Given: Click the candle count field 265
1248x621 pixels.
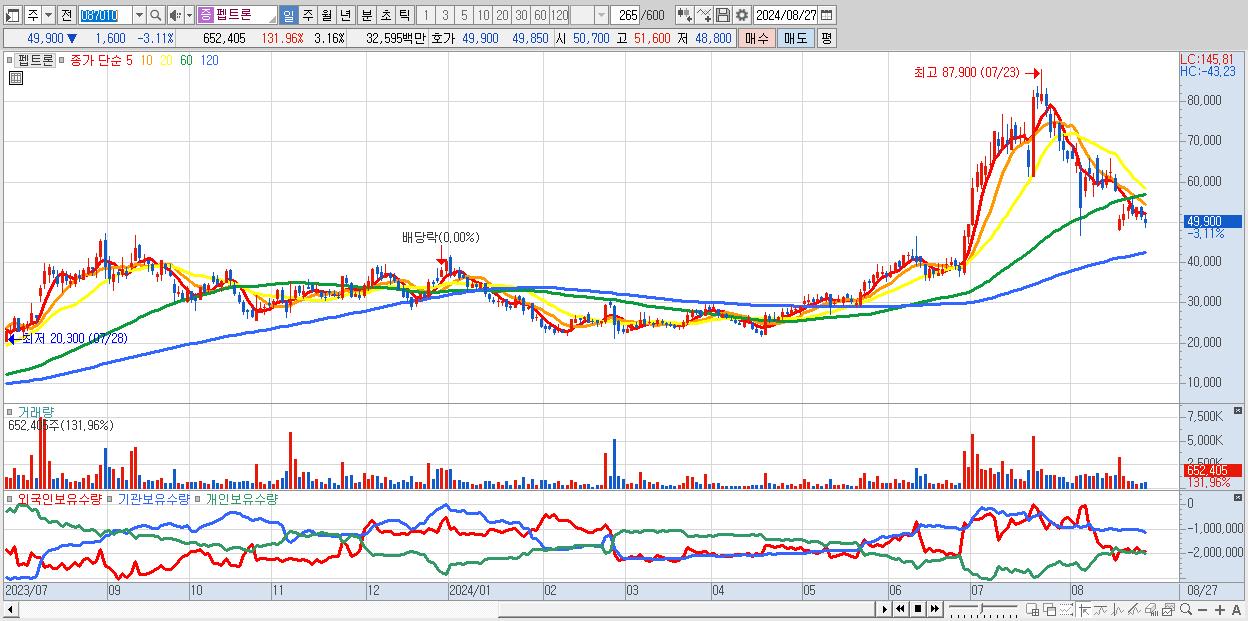Looking at the screenshot, I should 625,15.
